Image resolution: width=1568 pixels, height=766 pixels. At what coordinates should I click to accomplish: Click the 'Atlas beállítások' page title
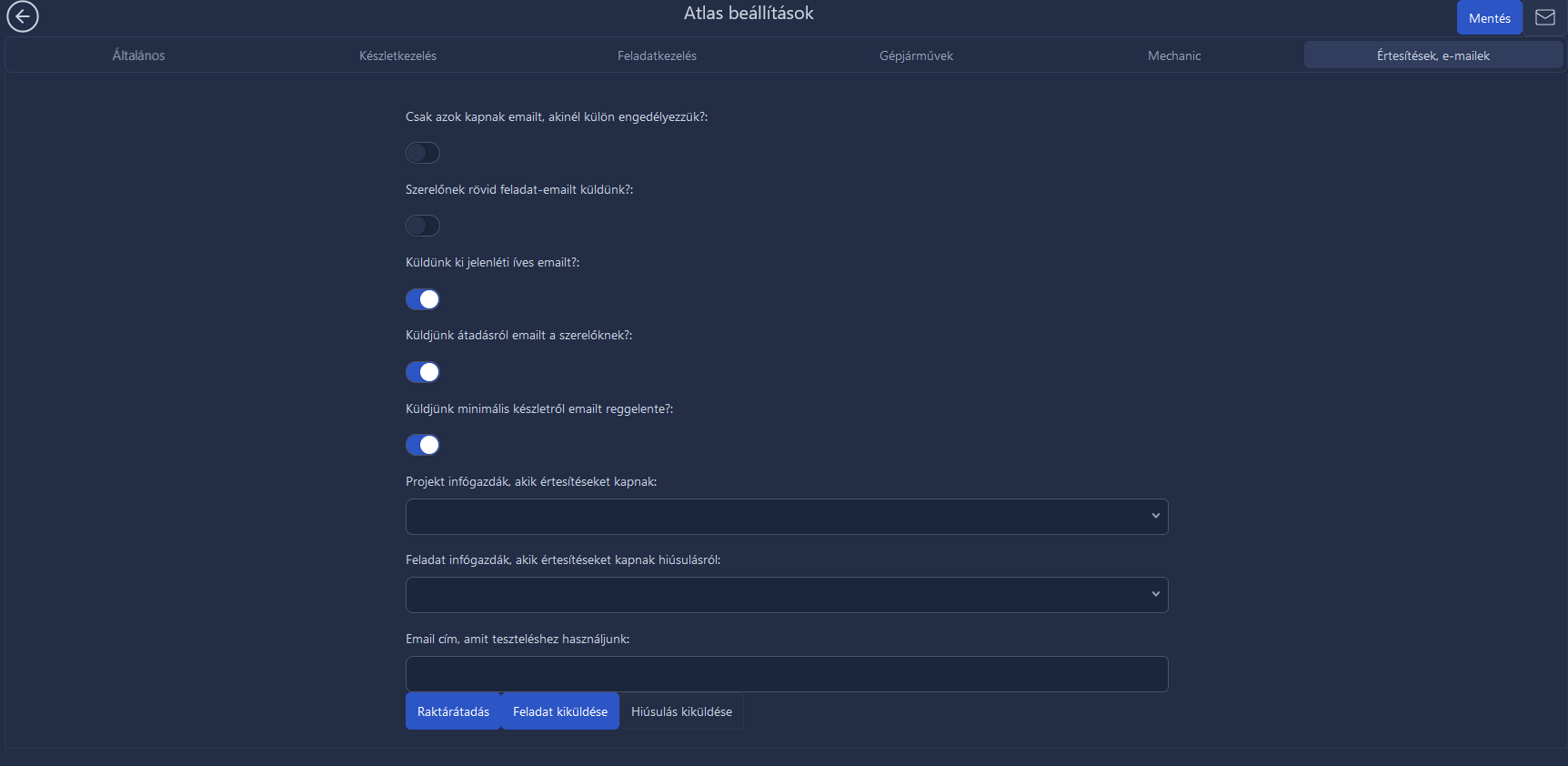tap(749, 13)
